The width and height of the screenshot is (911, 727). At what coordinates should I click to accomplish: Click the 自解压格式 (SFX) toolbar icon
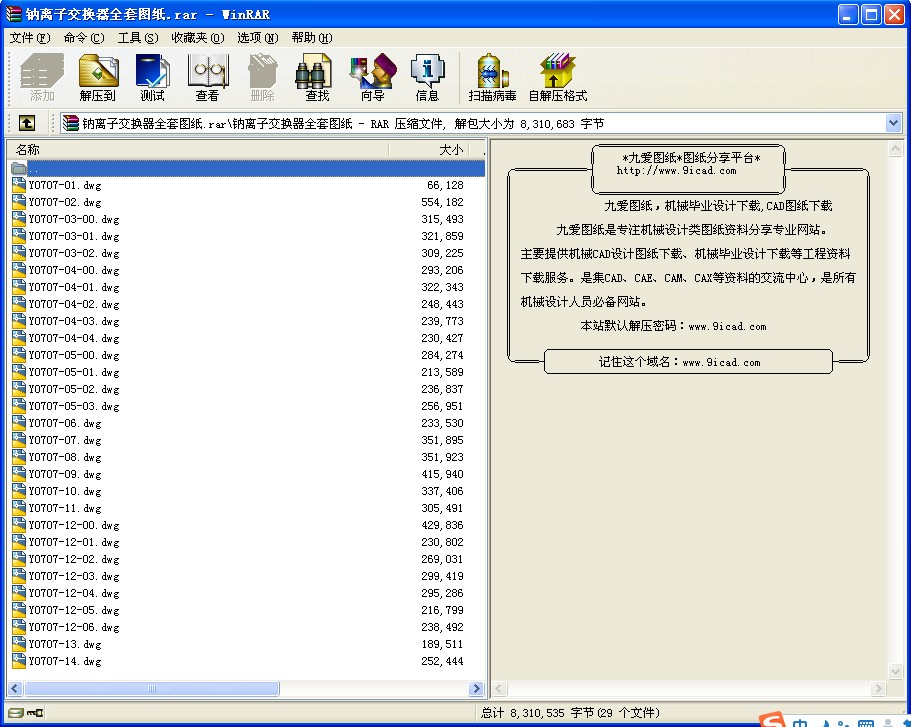(x=557, y=77)
